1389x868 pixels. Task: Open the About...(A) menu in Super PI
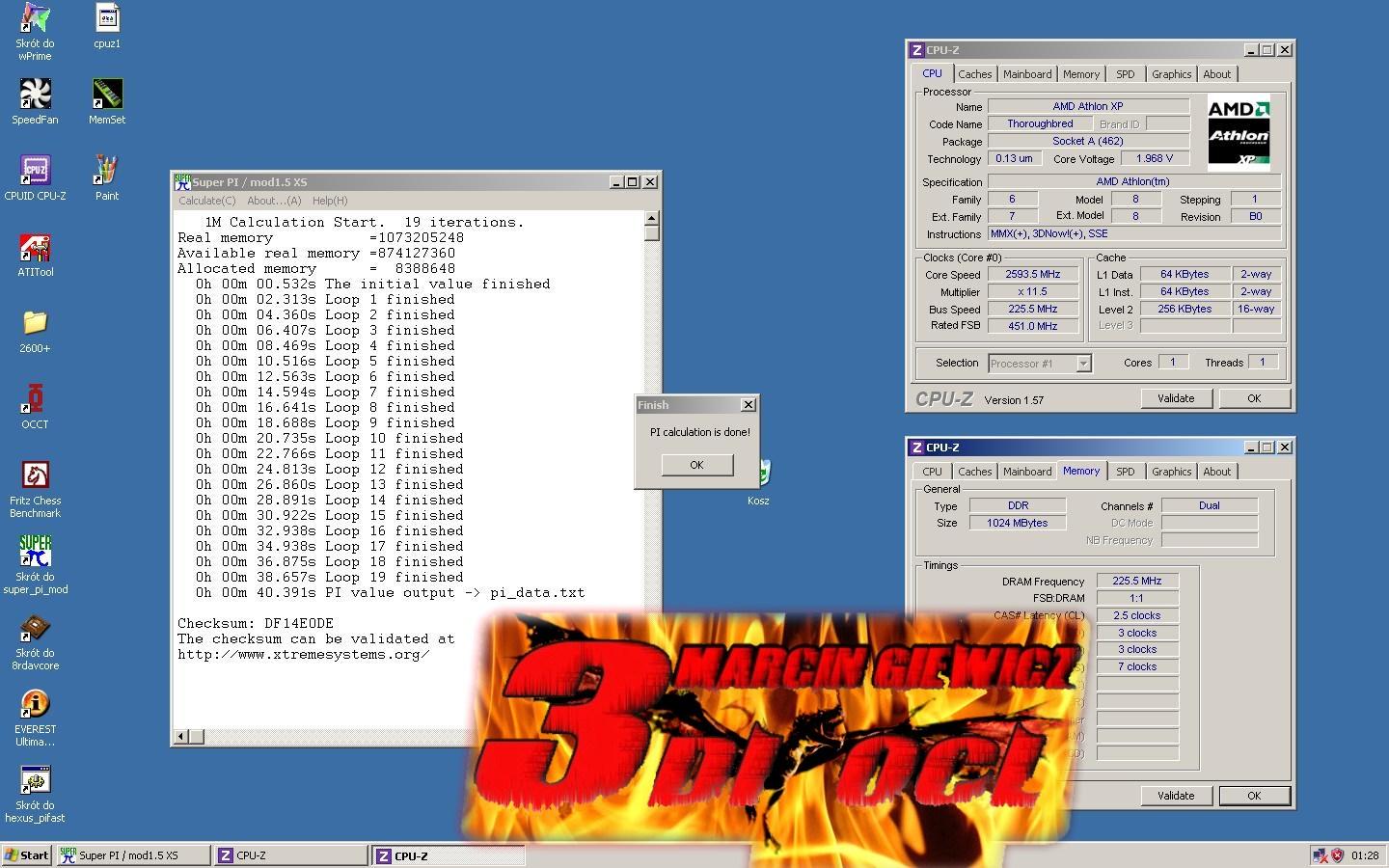click(274, 201)
